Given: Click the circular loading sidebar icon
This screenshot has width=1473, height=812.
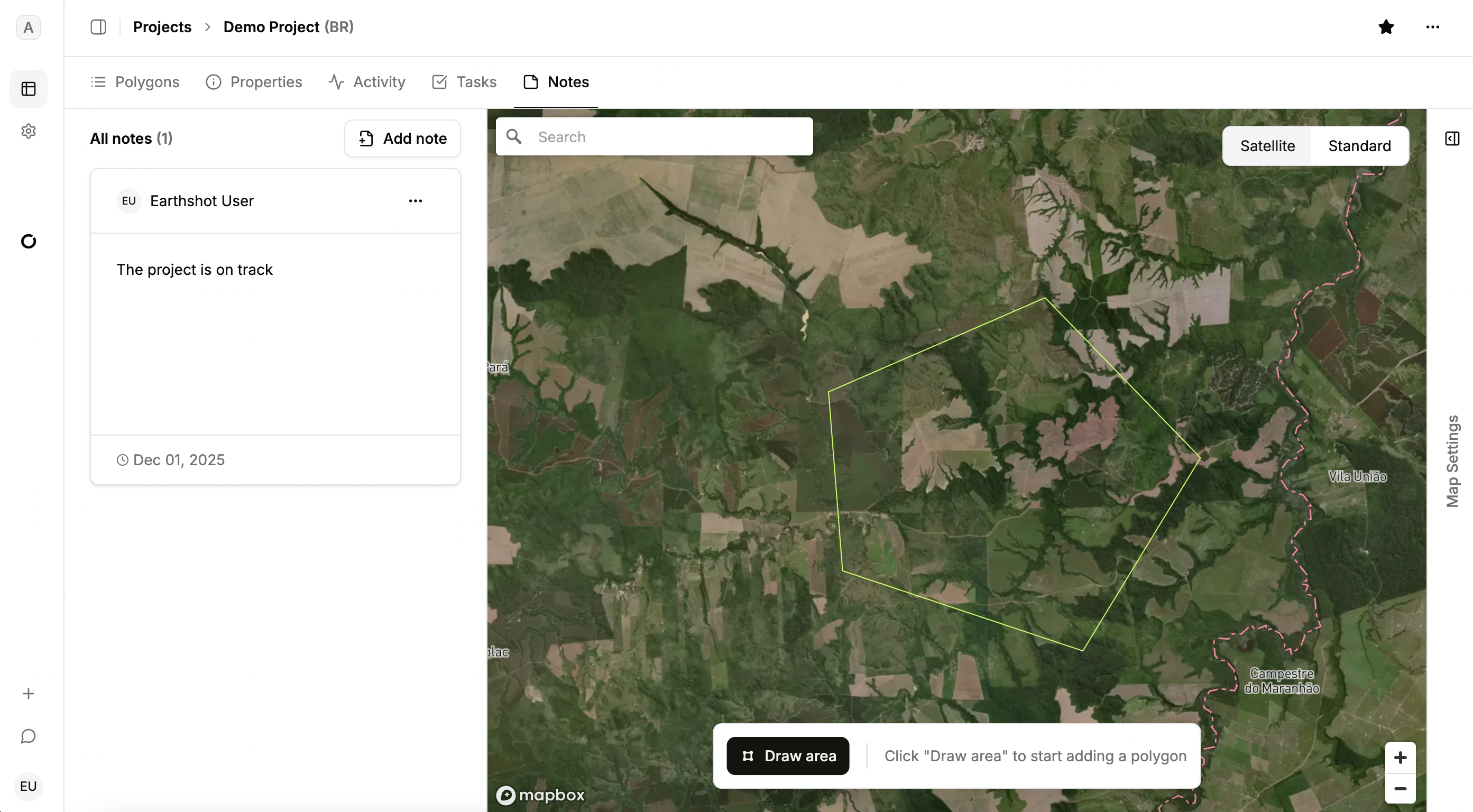Looking at the screenshot, I should click(29, 241).
